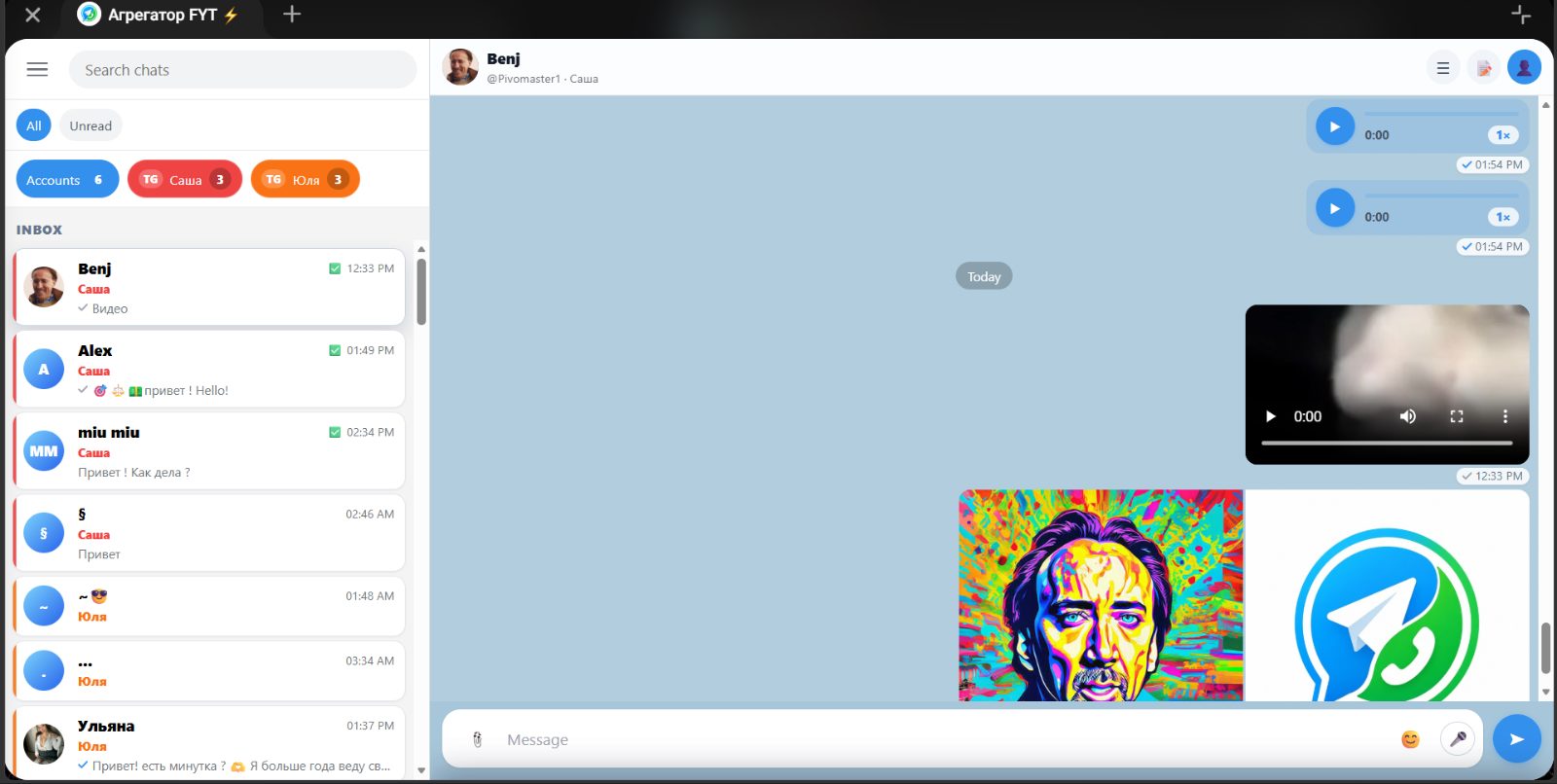The height and width of the screenshot is (784, 1557).
Task: Click the microphone voice record button
Action: coord(1458,739)
